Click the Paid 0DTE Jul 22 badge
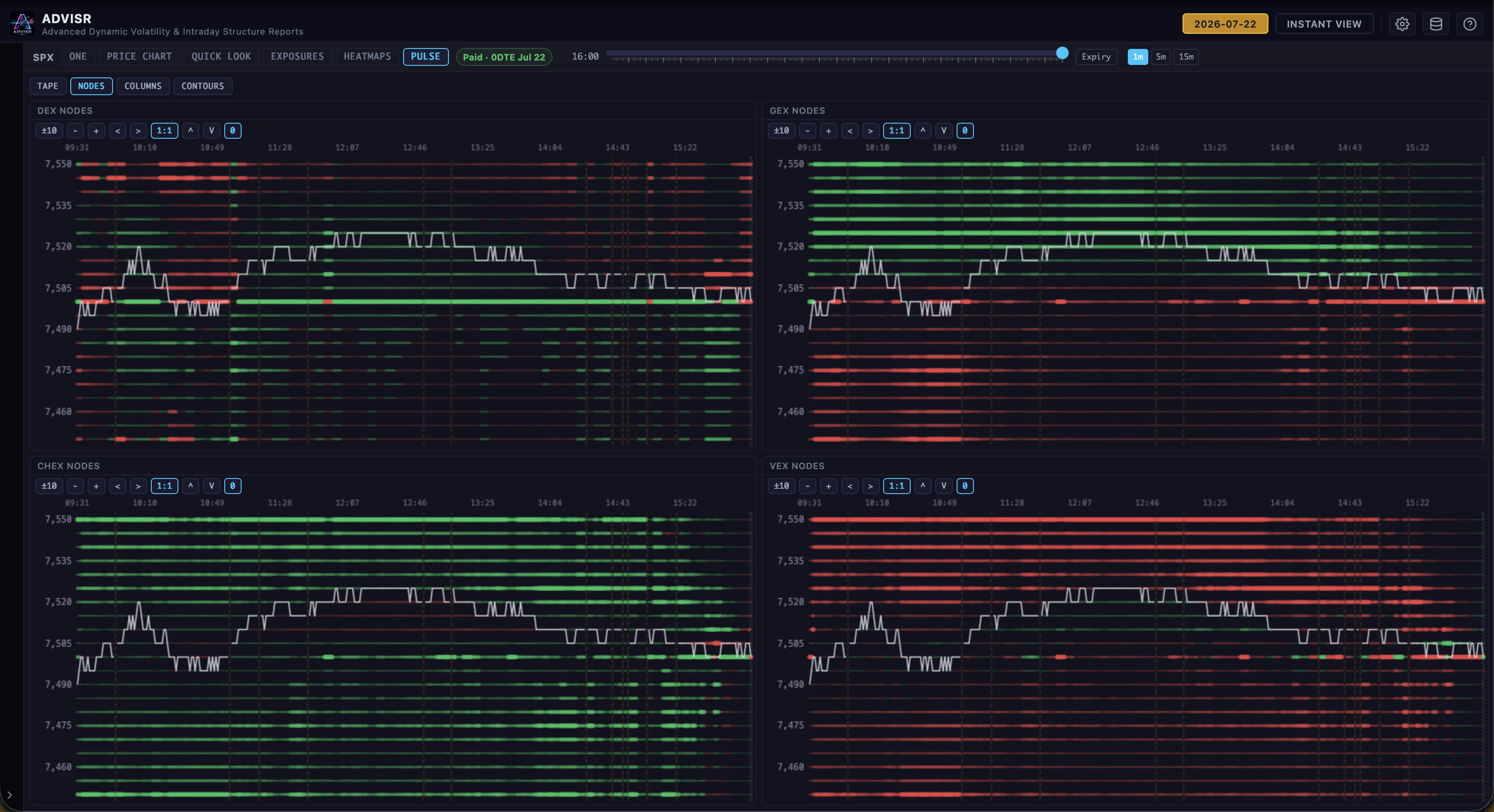 click(504, 57)
